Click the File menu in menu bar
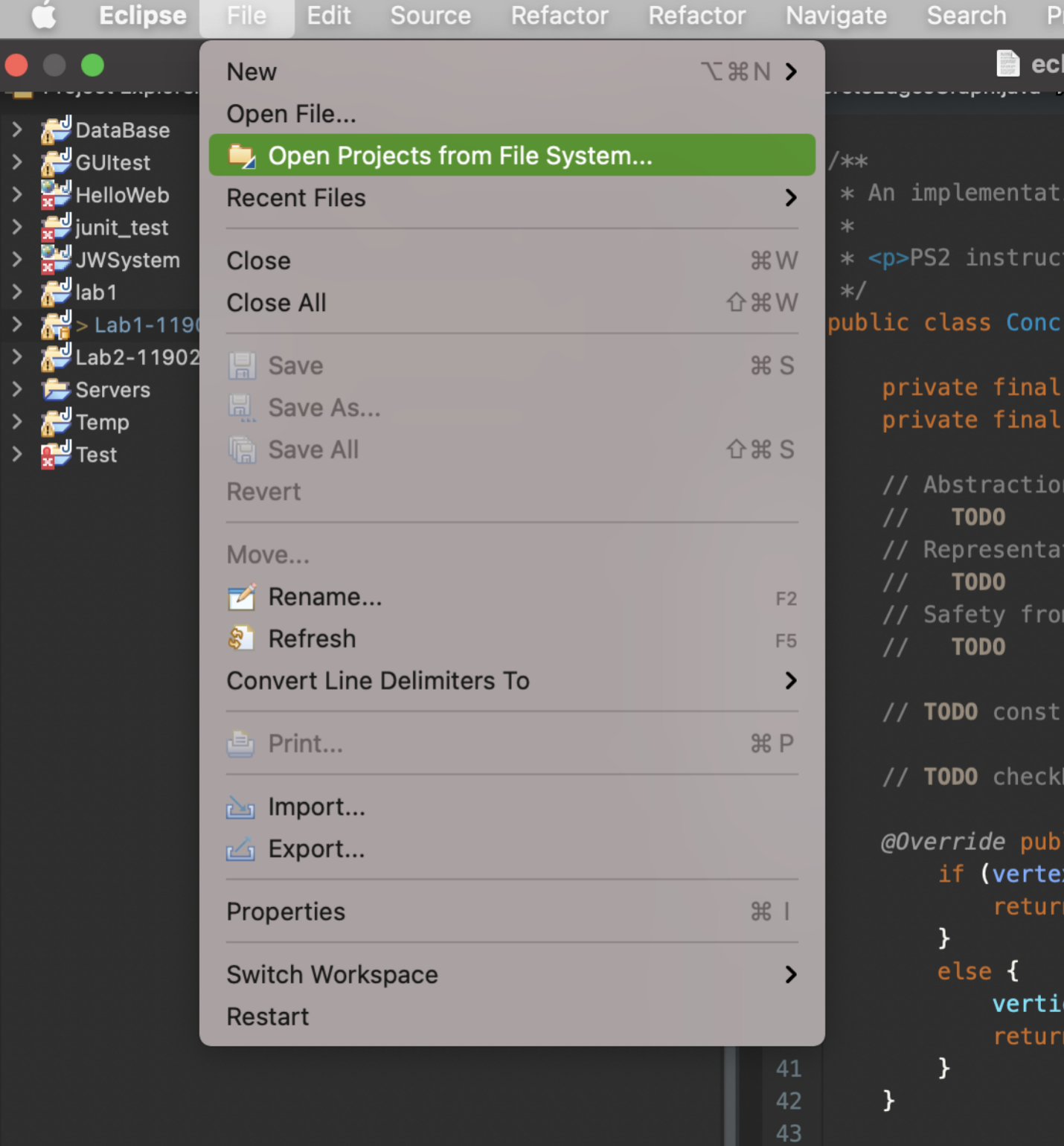Viewport: 1064px width, 1146px height. pos(246,16)
